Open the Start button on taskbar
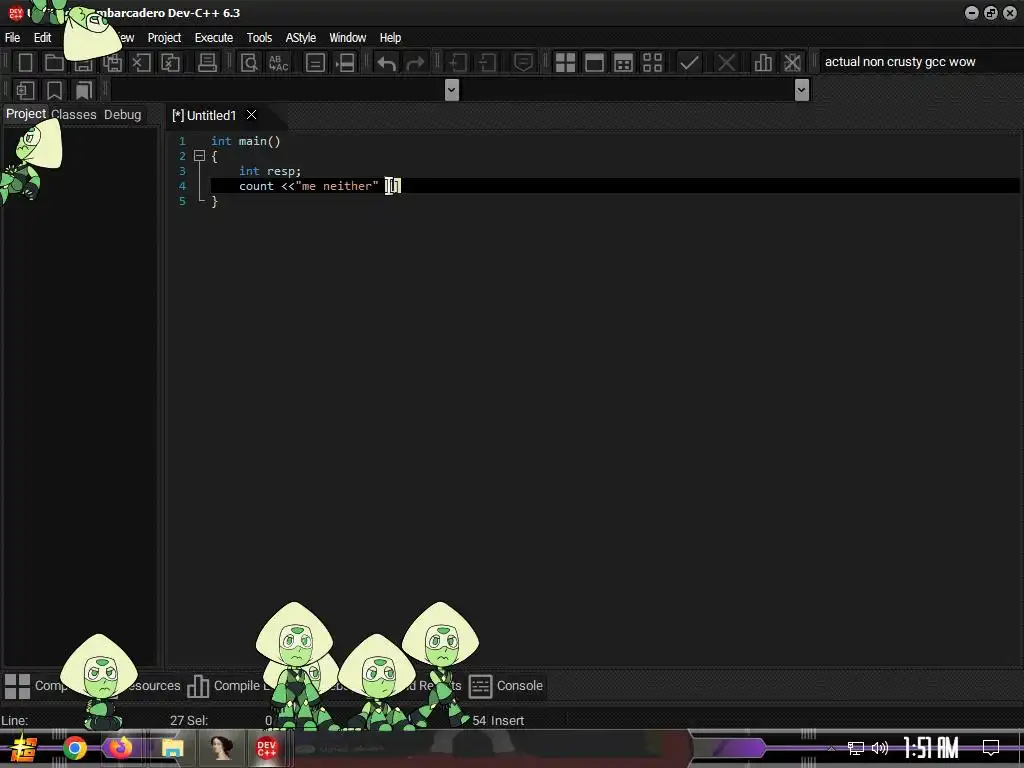This screenshot has width=1024, height=768. 23,748
